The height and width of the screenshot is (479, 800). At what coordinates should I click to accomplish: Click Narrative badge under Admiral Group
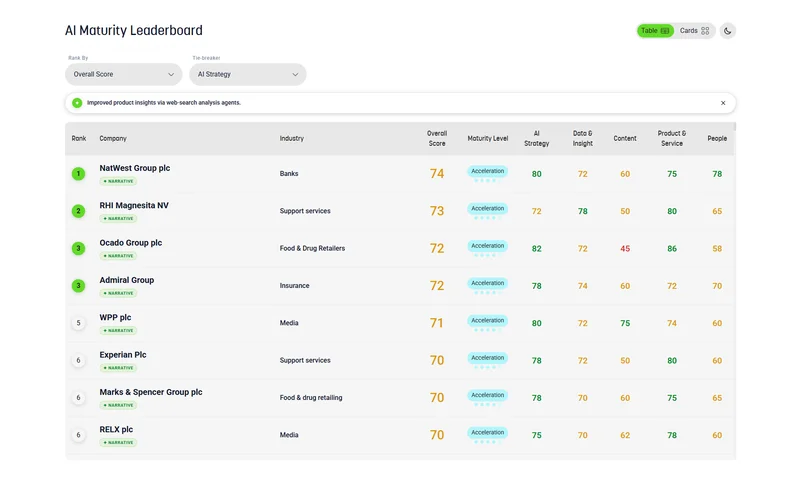pyautogui.click(x=118, y=293)
